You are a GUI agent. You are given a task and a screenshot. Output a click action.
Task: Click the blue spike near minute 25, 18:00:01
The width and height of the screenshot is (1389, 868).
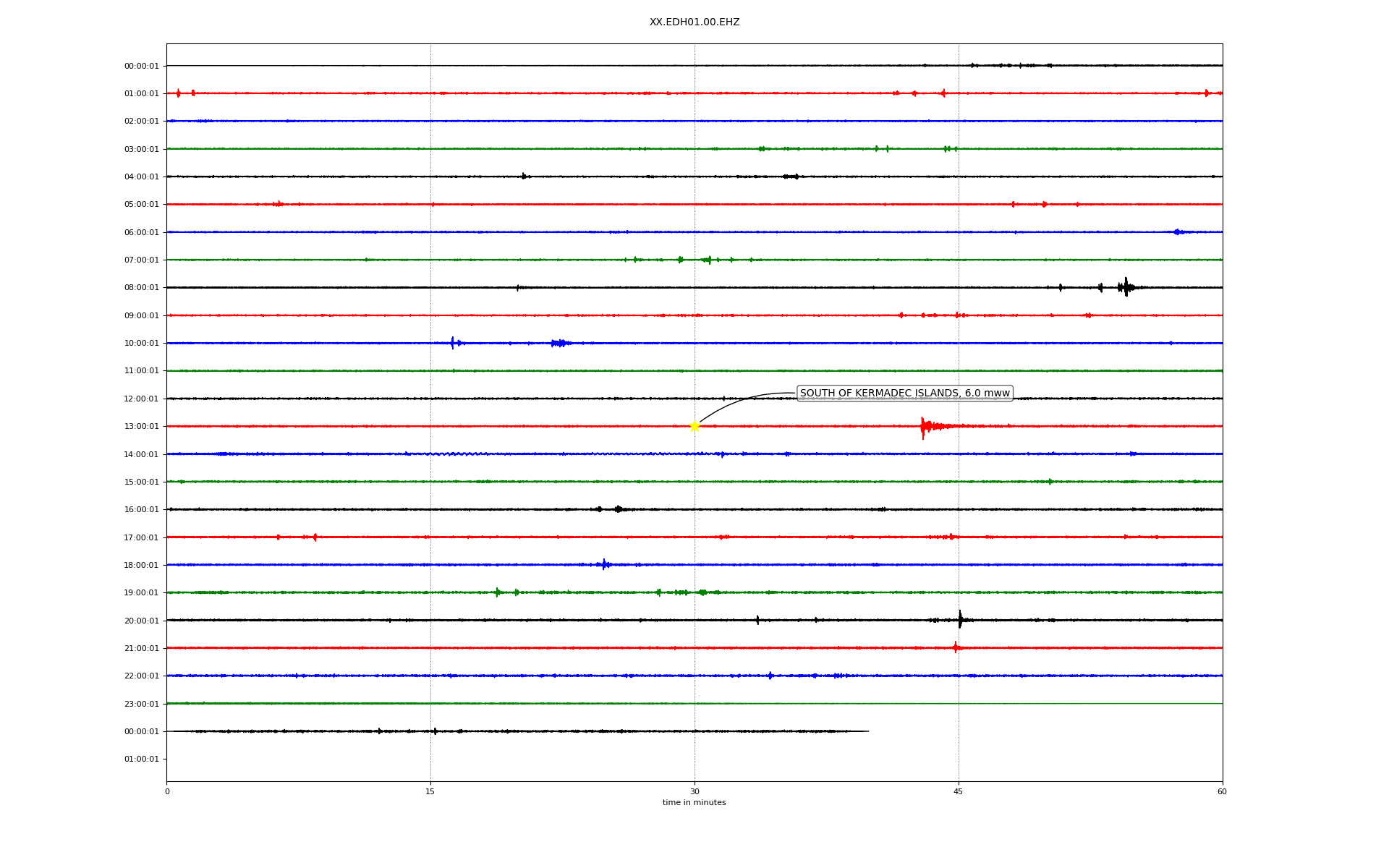(604, 564)
